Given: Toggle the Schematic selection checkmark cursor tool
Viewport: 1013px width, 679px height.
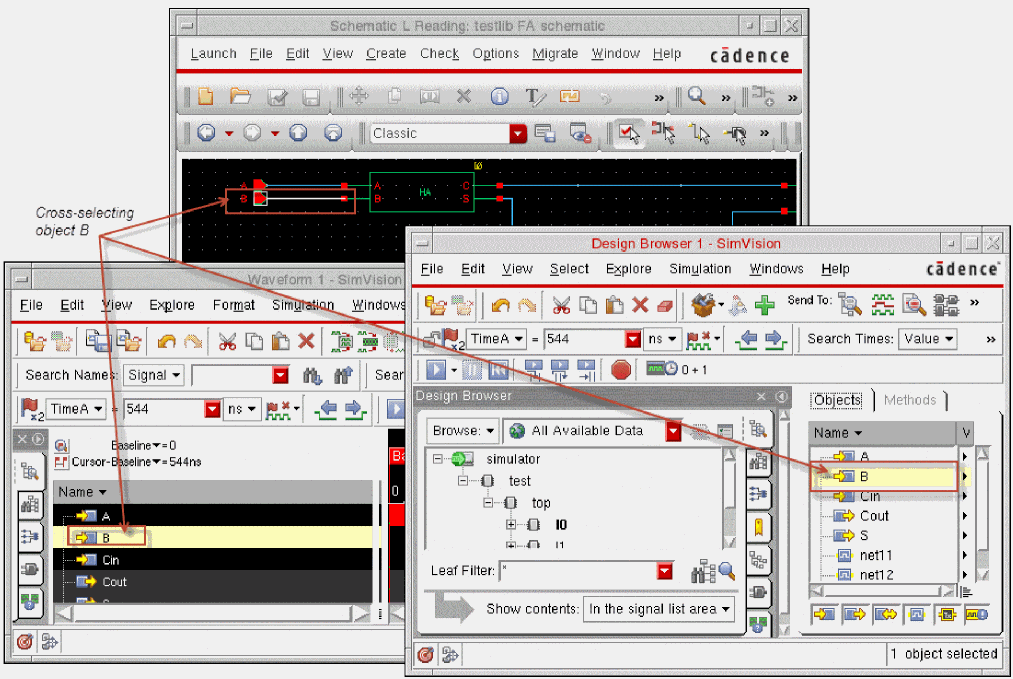Looking at the screenshot, I should 628,133.
